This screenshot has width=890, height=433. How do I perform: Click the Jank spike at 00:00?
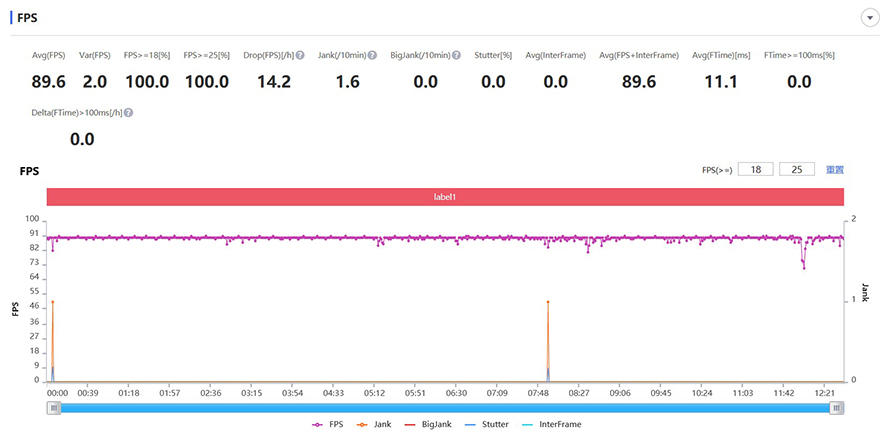click(52, 302)
